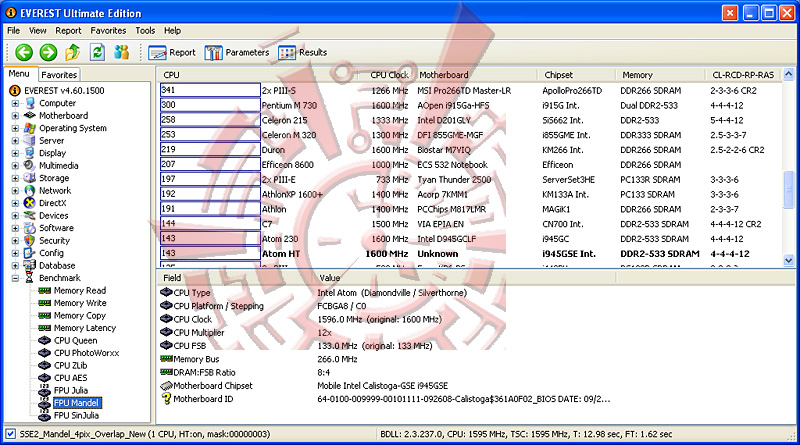Open the Memory Read benchmark
The height and width of the screenshot is (445, 800).
pyautogui.click(x=80, y=290)
